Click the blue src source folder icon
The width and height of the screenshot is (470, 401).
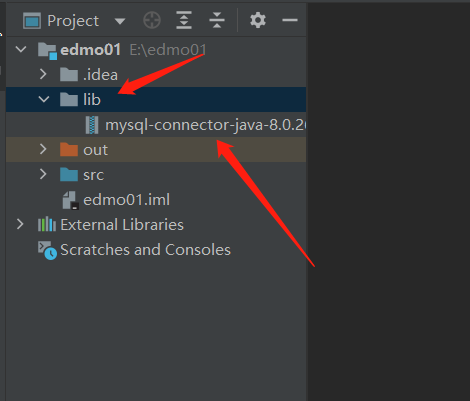69,174
